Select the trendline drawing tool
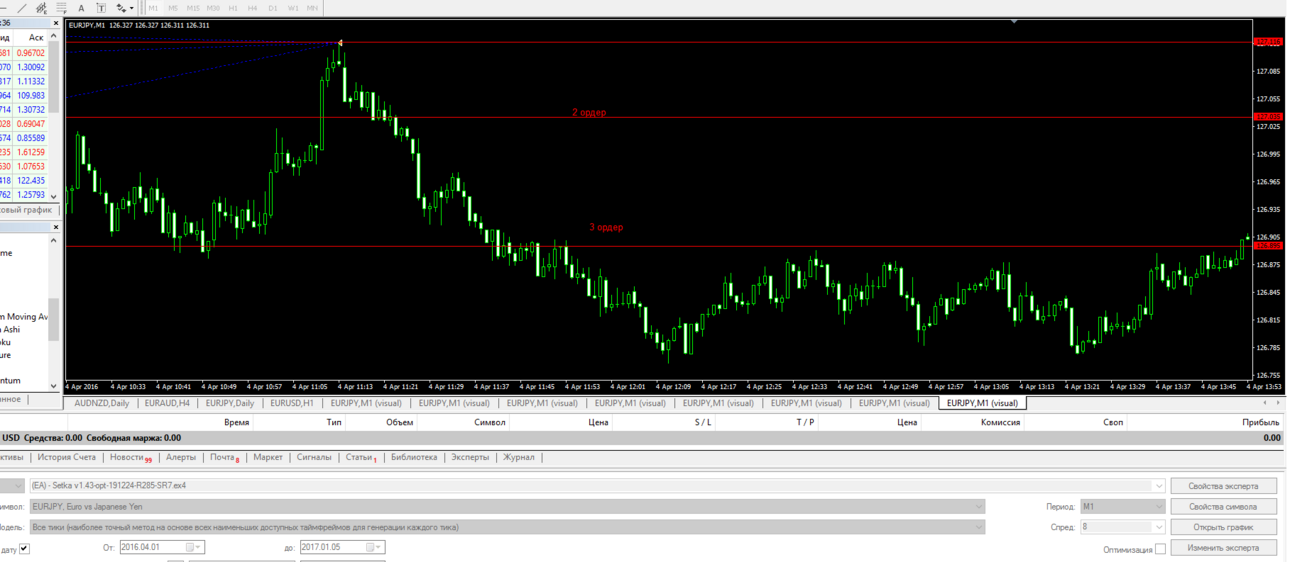The height and width of the screenshot is (562, 1290). (x=21, y=8)
